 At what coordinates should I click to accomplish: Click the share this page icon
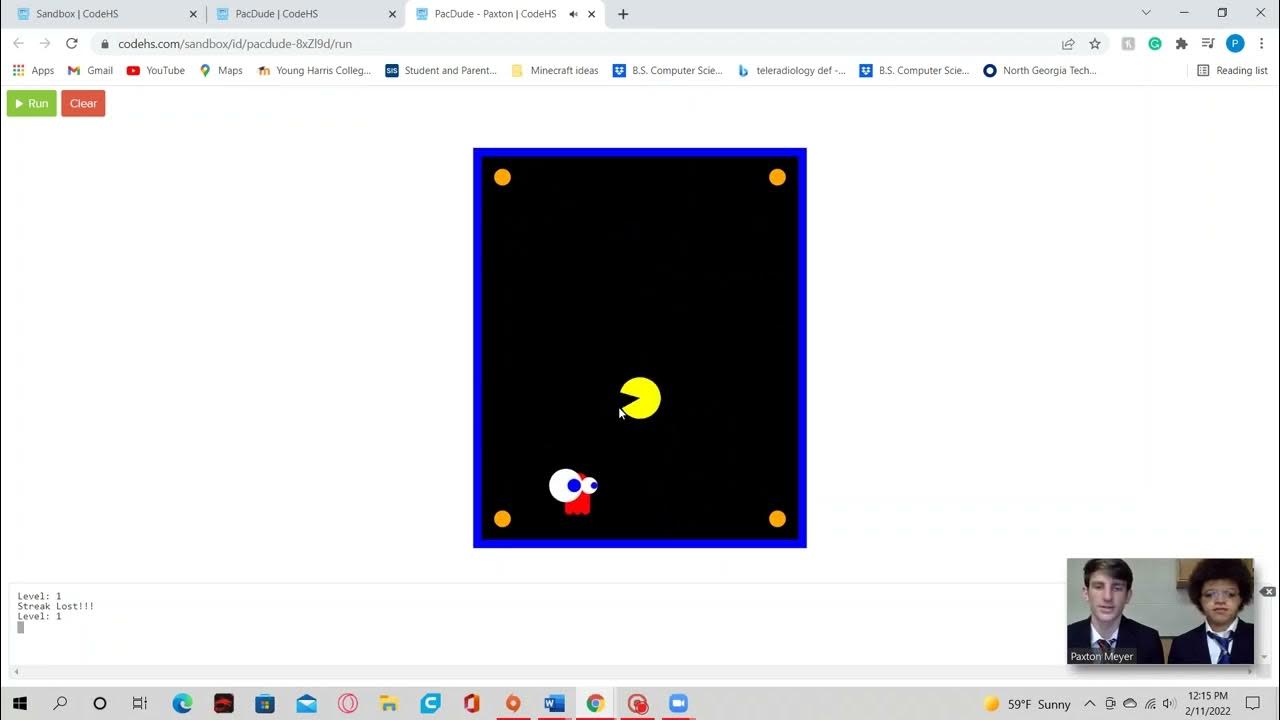click(x=1068, y=44)
